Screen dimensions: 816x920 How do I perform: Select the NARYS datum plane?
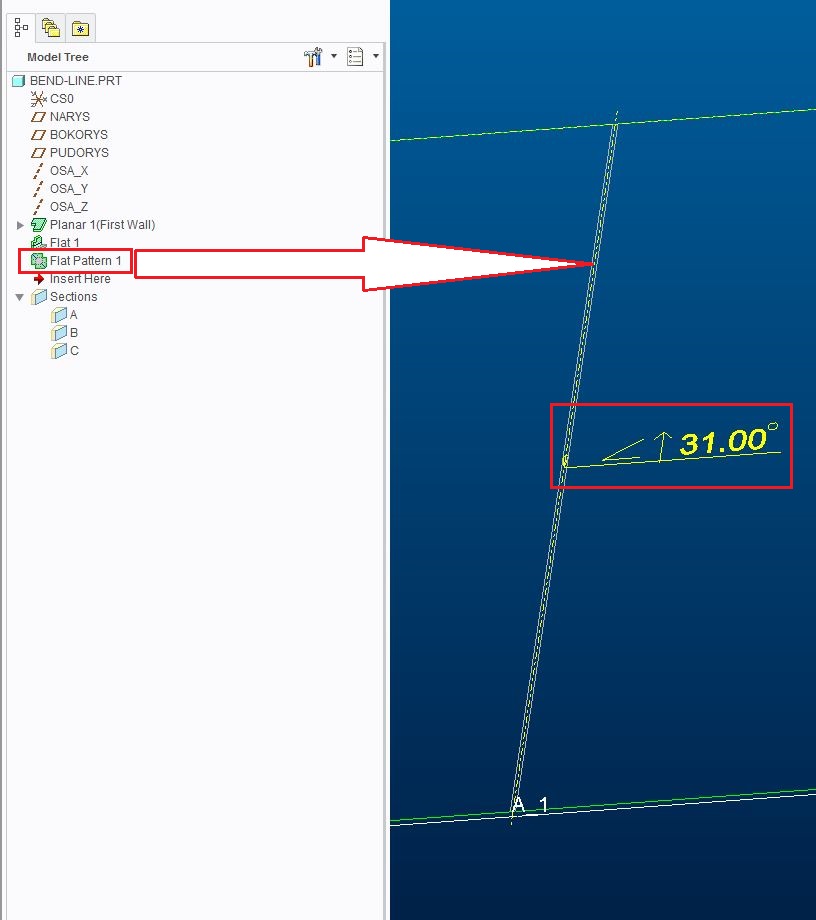coord(69,116)
